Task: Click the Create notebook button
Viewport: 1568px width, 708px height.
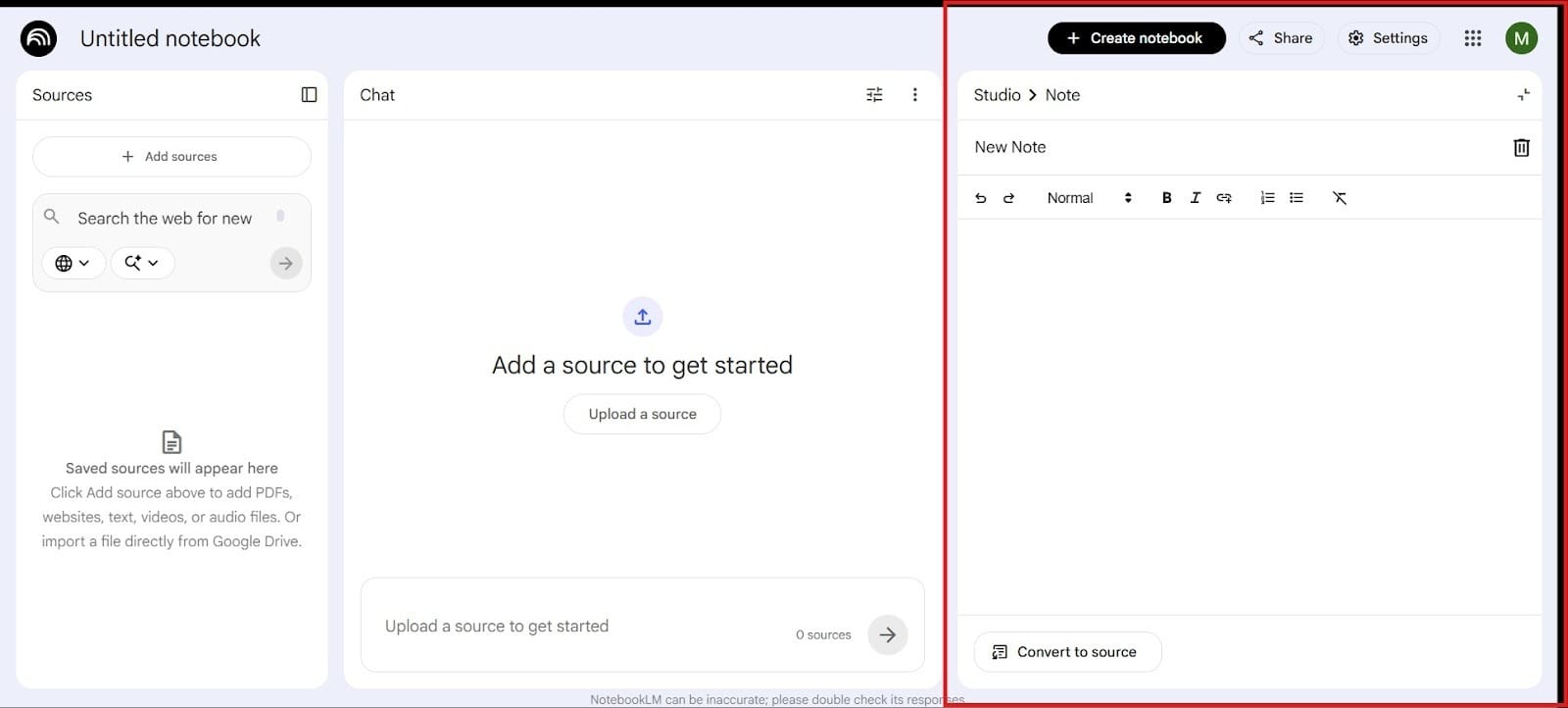Action: 1136,38
